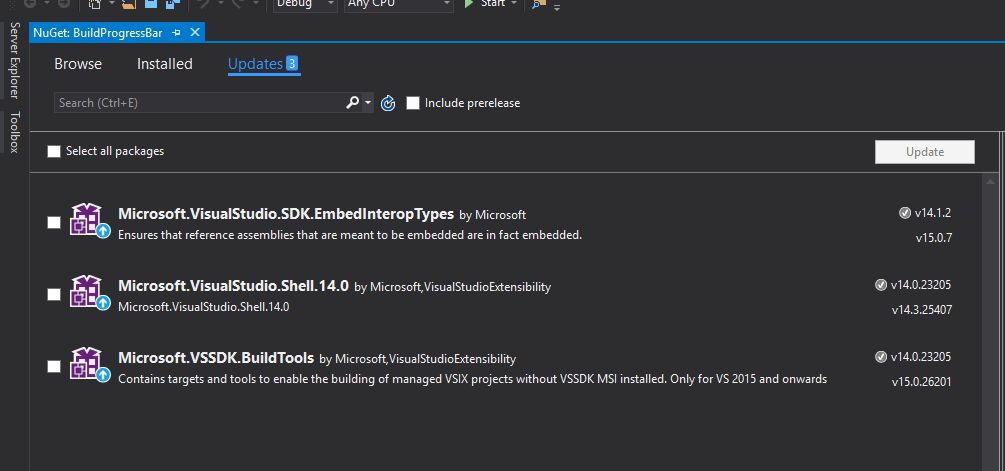Enable Include prerelease checkbox
This screenshot has height=471, width=1005.
413,103
